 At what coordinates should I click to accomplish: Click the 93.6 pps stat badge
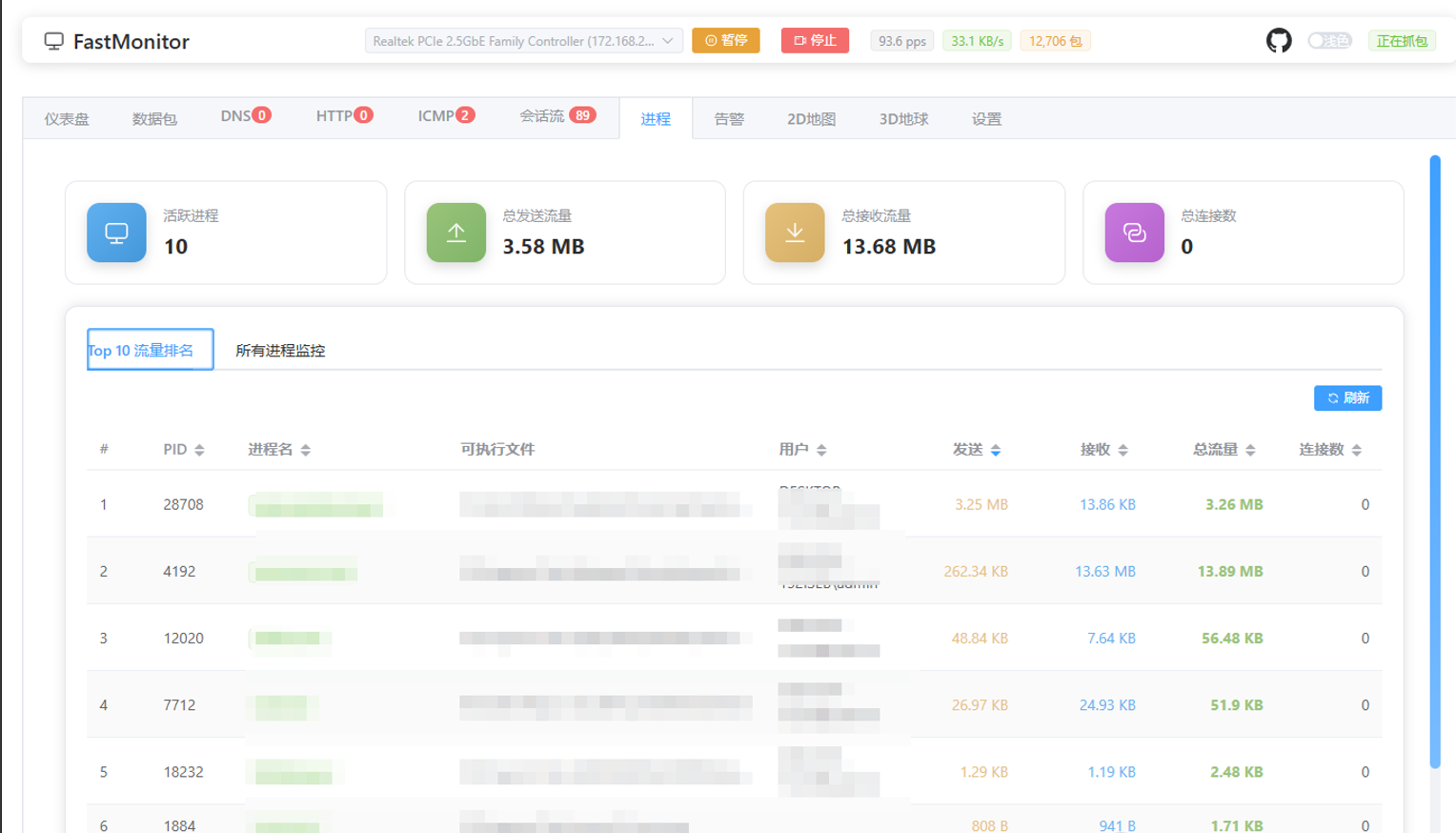pyautogui.click(x=901, y=41)
